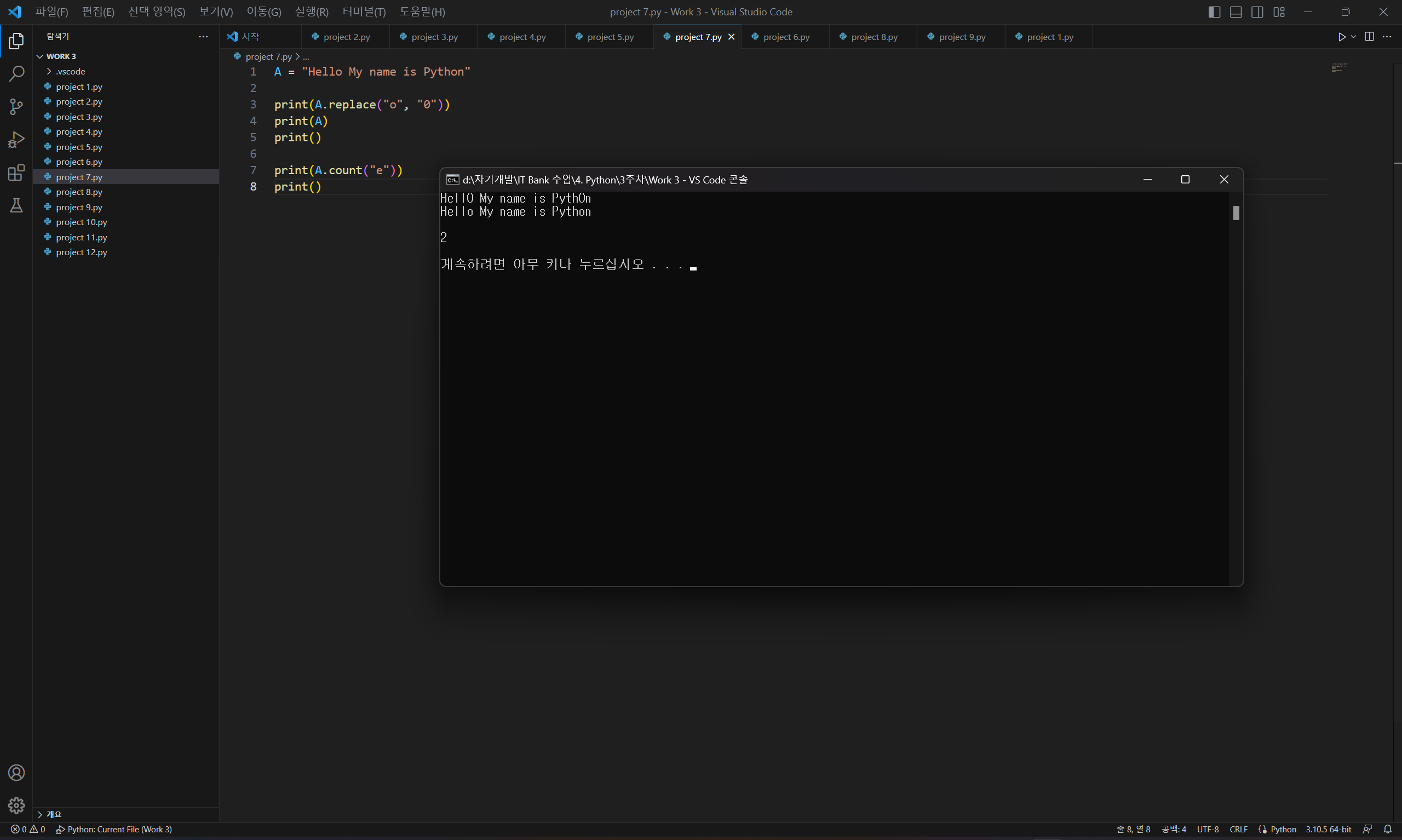Open the run button dropdown arrow
The height and width of the screenshot is (840, 1402).
coord(1353,37)
